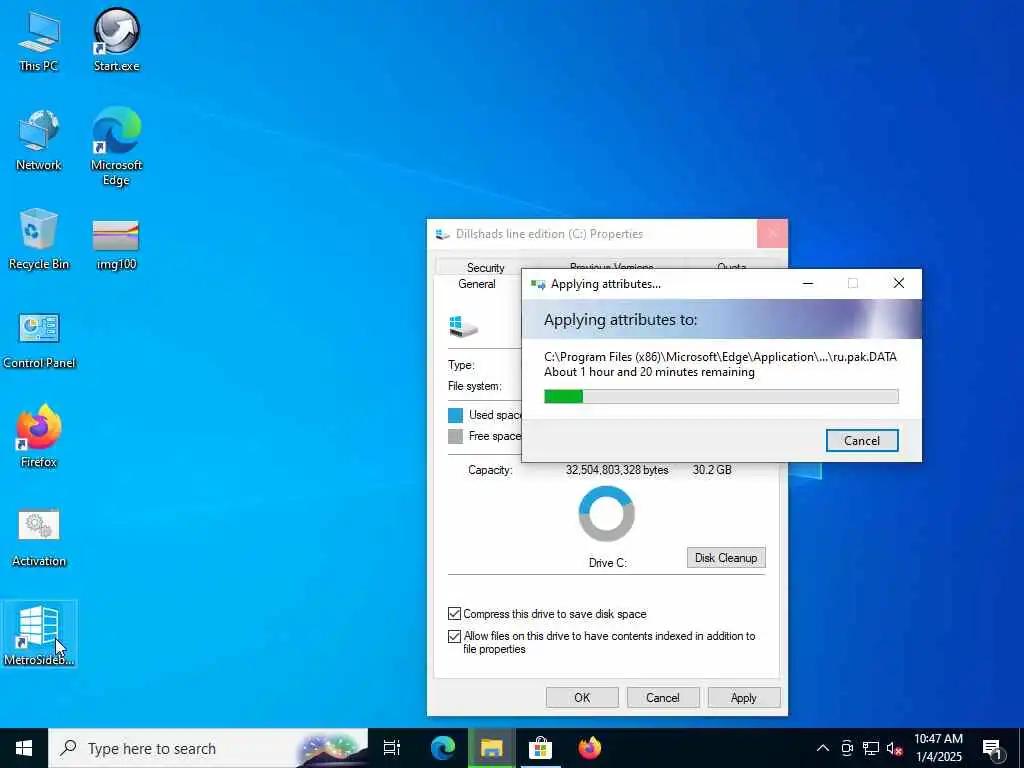Open the notification center icon
The height and width of the screenshot is (768, 1024).
(x=993, y=750)
